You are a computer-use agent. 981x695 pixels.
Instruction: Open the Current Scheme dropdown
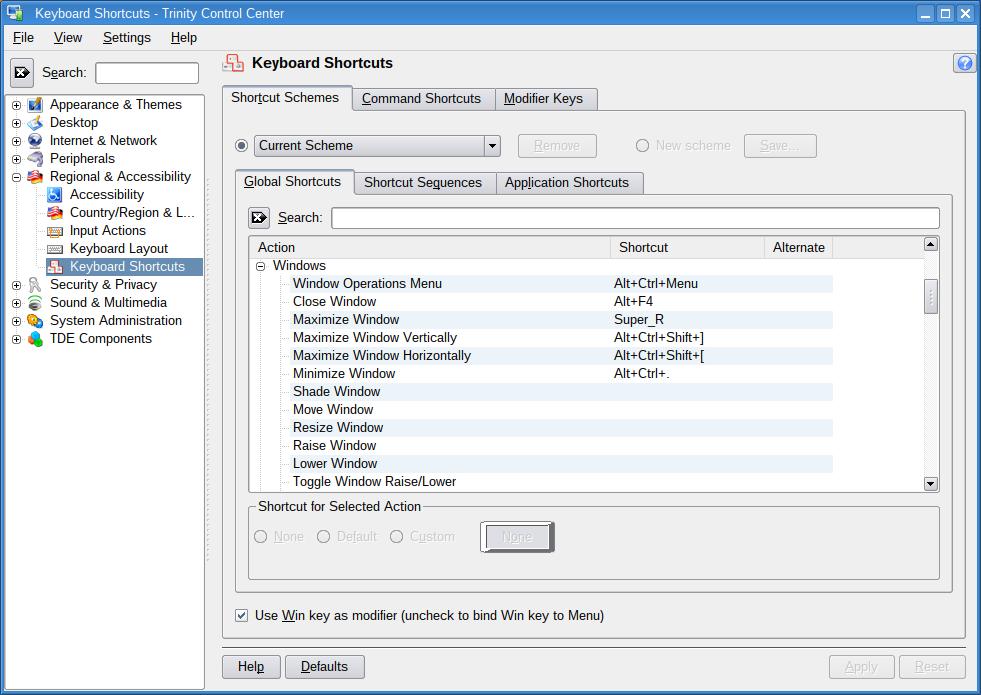point(377,146)
